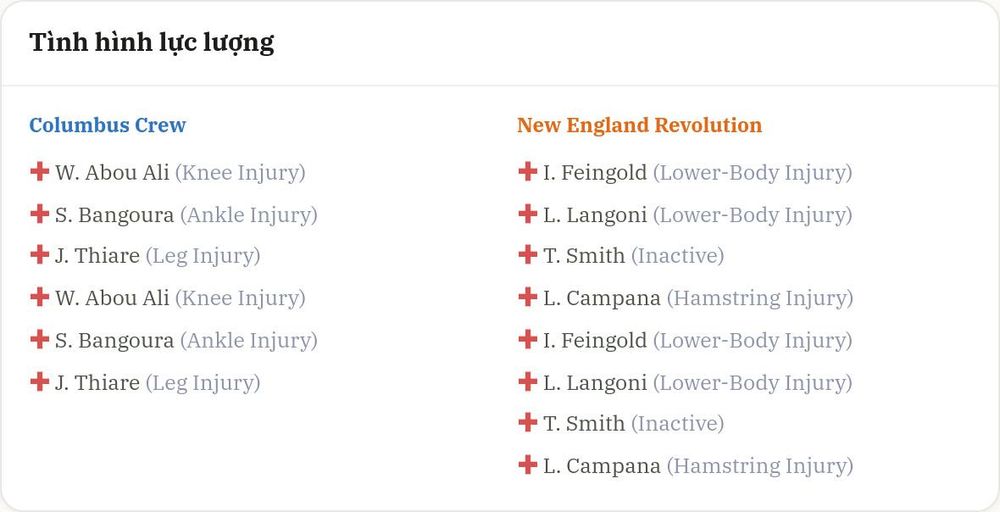Viewport: 1000px width, 512px height.
Task: Click the second W. Abou Ali player name
Action: [112, 298]
